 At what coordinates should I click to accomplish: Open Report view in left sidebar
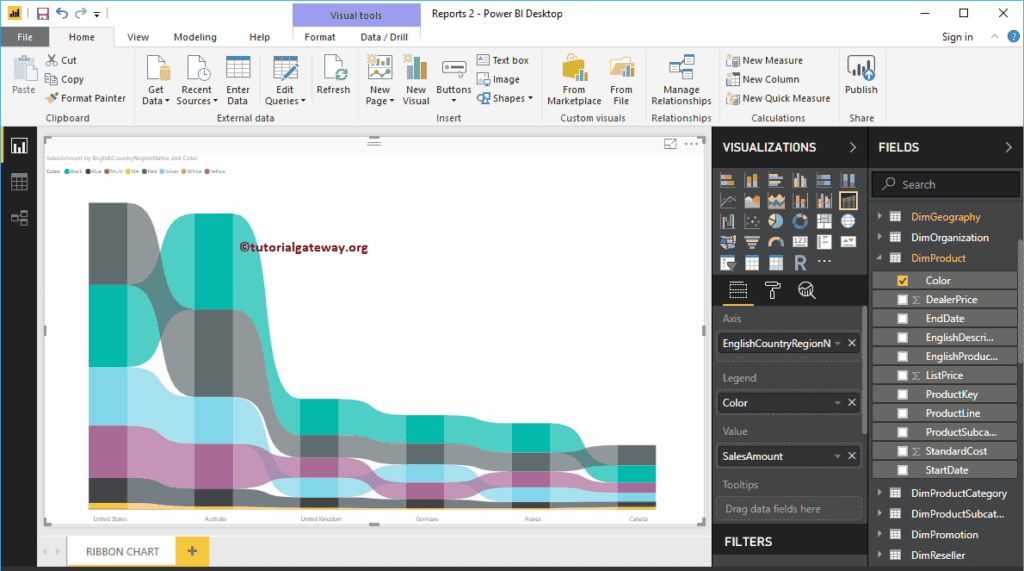pos(19,146)
